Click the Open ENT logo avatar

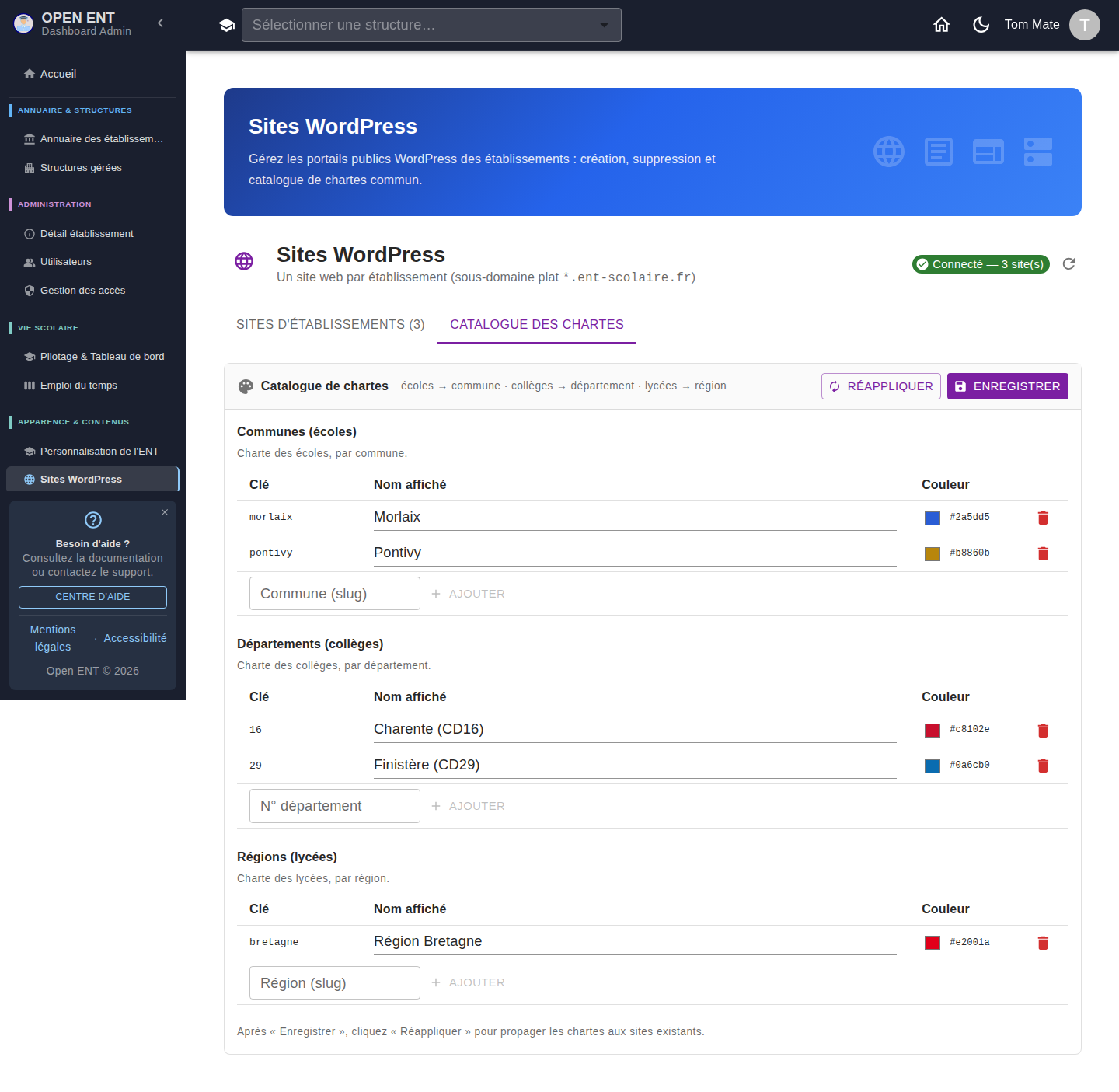coord(24,24)
